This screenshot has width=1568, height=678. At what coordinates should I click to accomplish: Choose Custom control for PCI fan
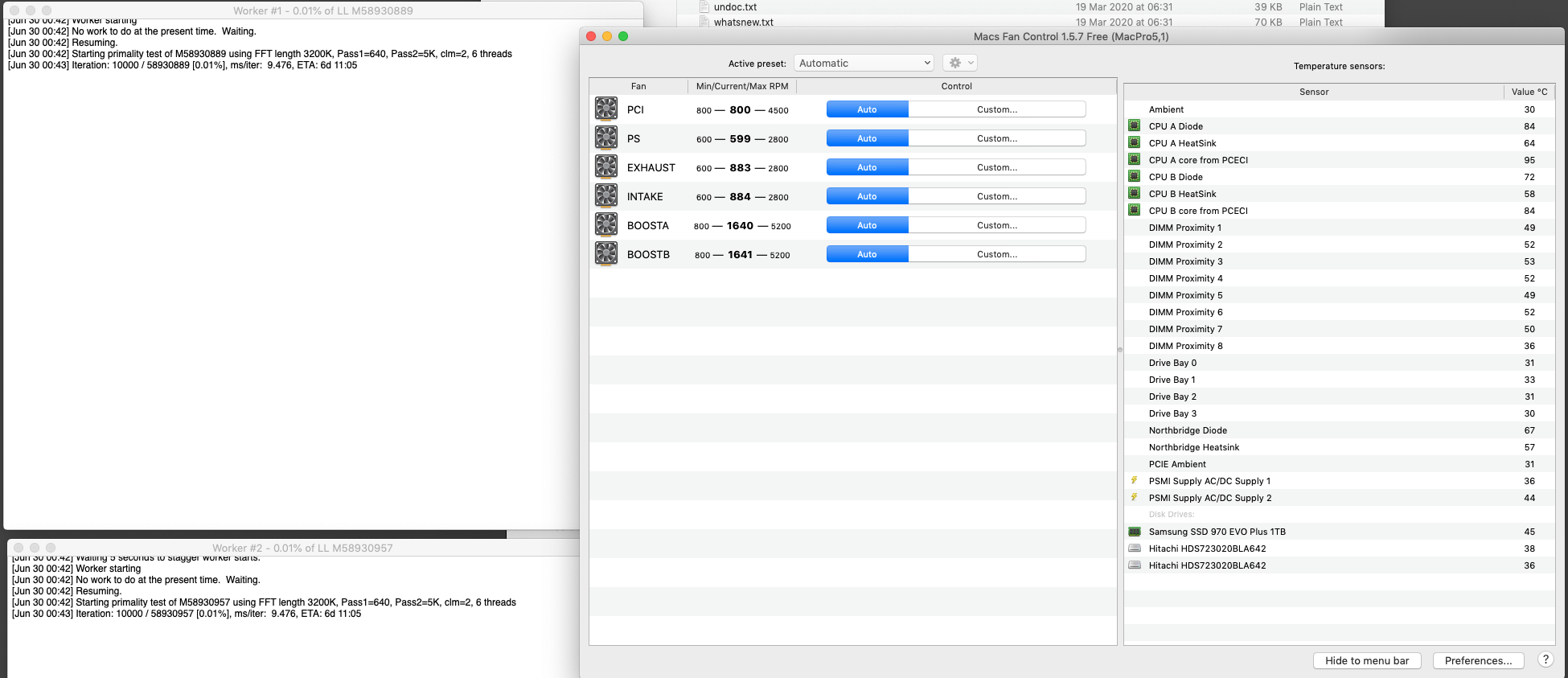coord(997,109)
